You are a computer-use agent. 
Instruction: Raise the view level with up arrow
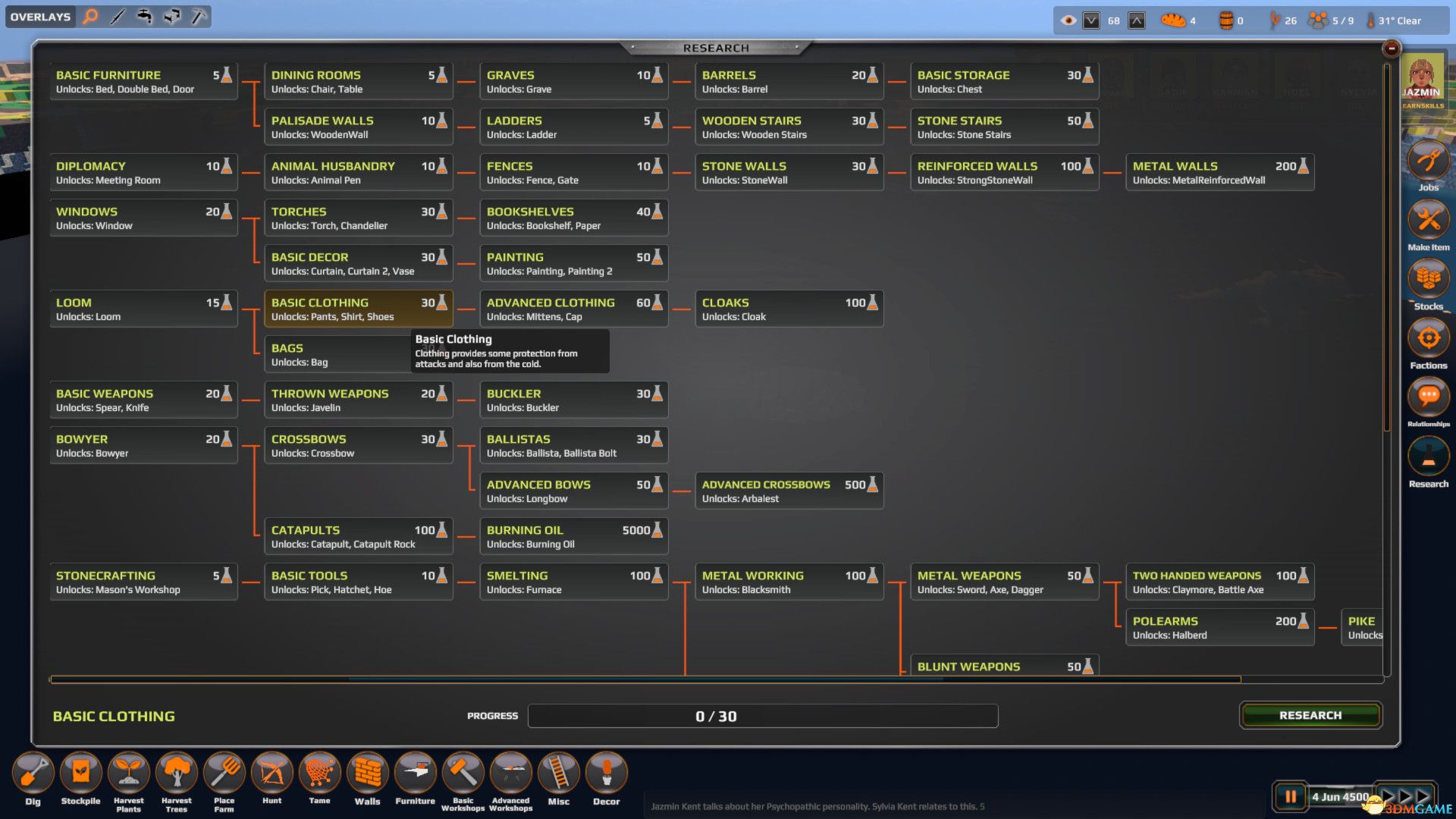(x=1137, y=20)
